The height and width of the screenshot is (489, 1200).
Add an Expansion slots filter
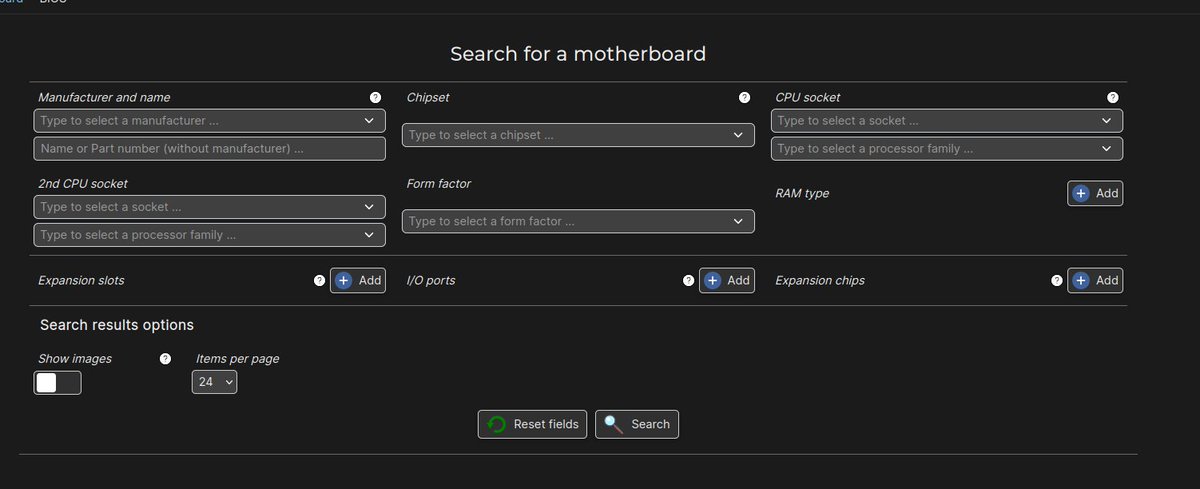pyautogui.click(x=358, y=281)
